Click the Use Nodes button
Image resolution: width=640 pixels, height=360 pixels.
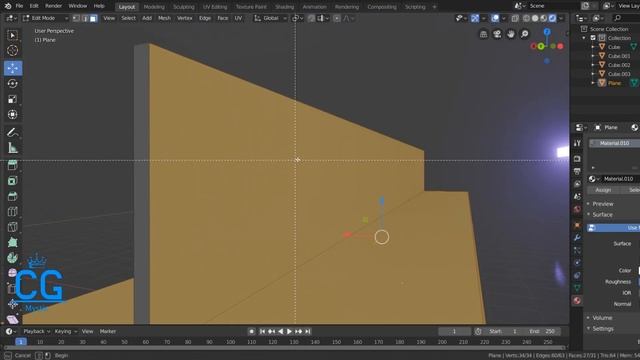coord(613,228)
